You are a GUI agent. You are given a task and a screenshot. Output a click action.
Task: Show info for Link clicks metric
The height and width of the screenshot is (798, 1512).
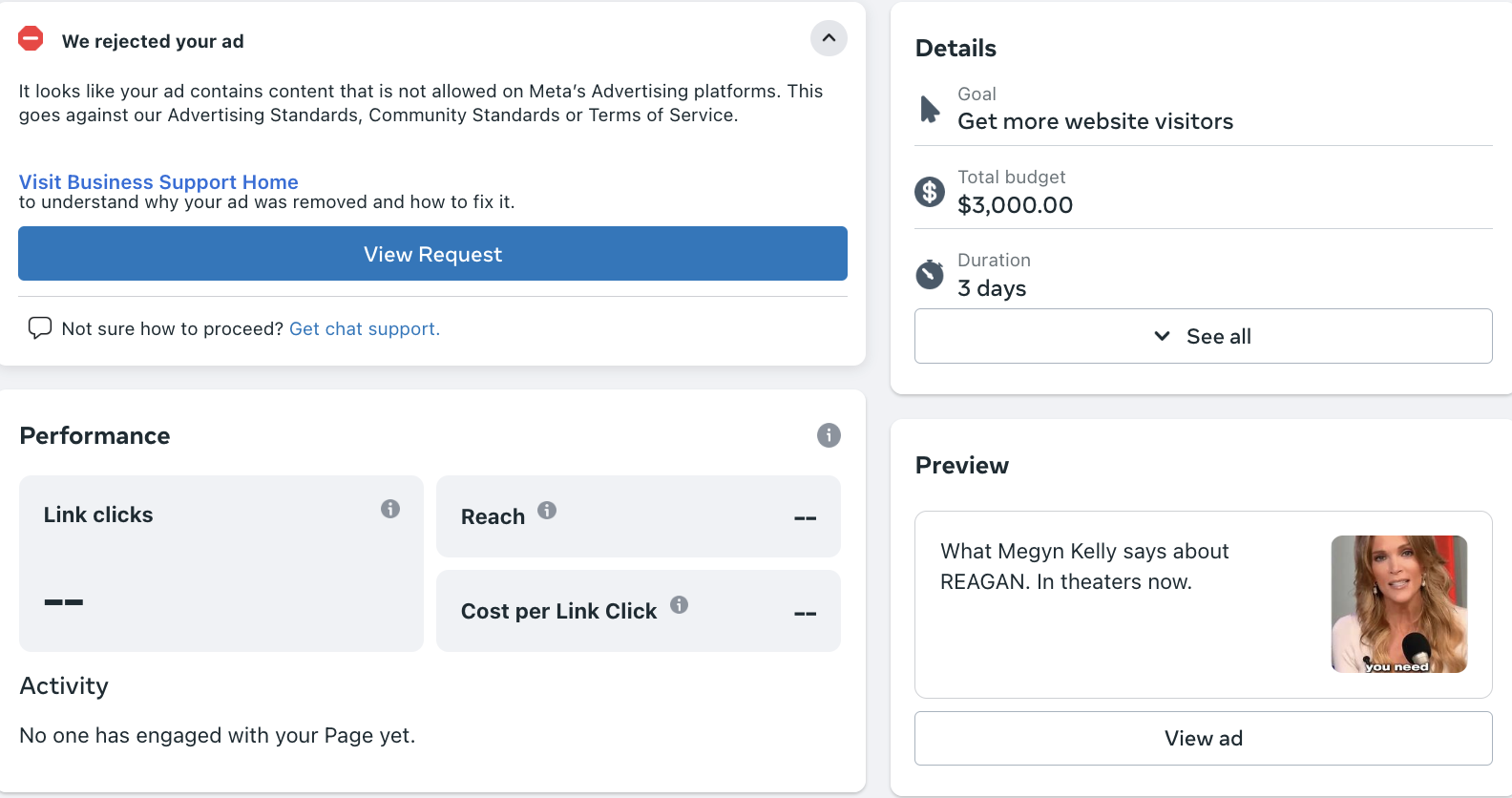[390, 509]
